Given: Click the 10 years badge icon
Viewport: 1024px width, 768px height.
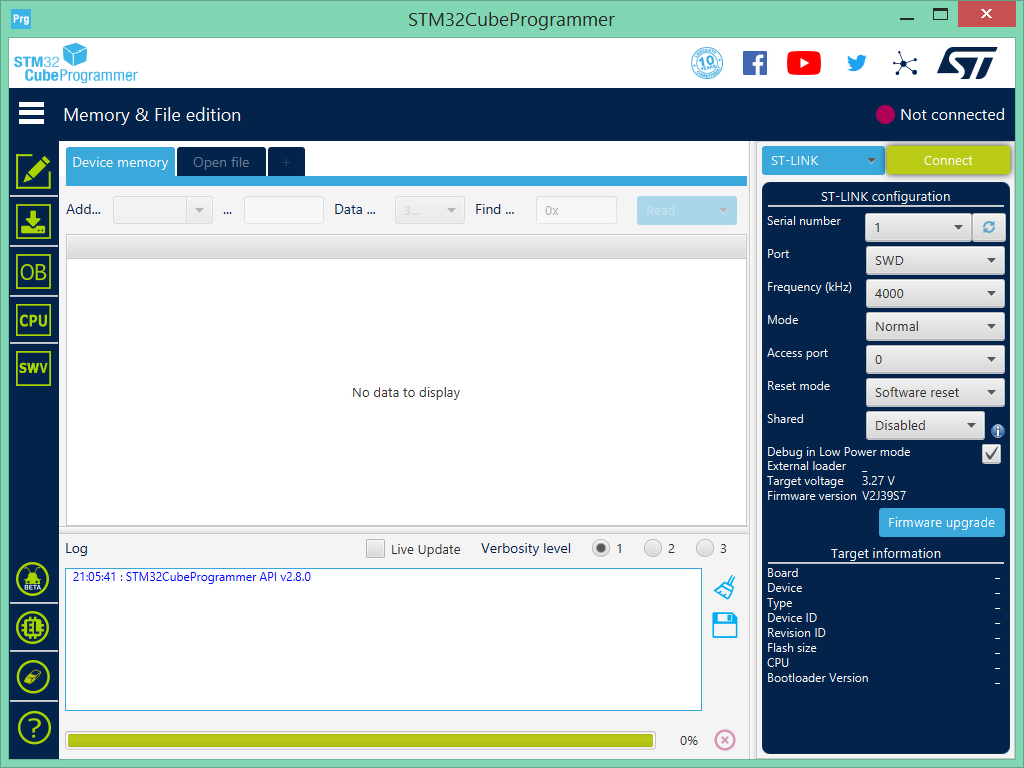Looking at the screenshot, I should click(707, 63).
